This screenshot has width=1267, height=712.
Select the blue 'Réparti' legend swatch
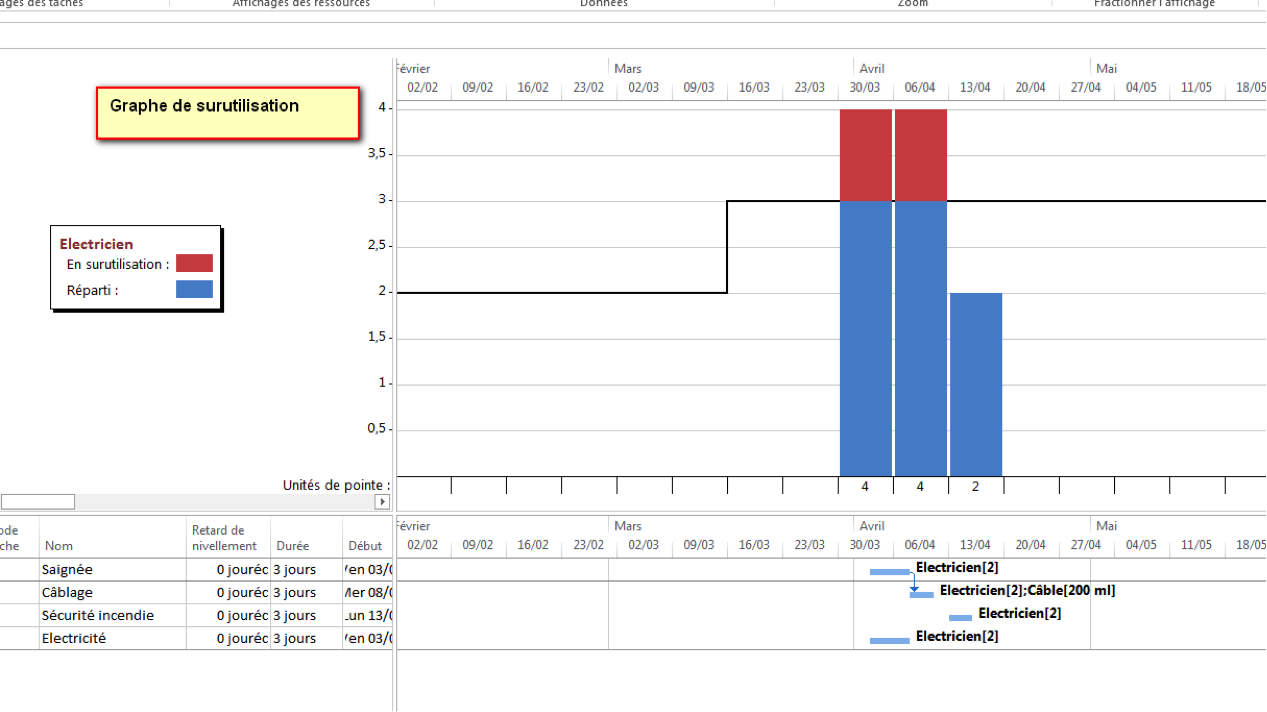[194, 289]
